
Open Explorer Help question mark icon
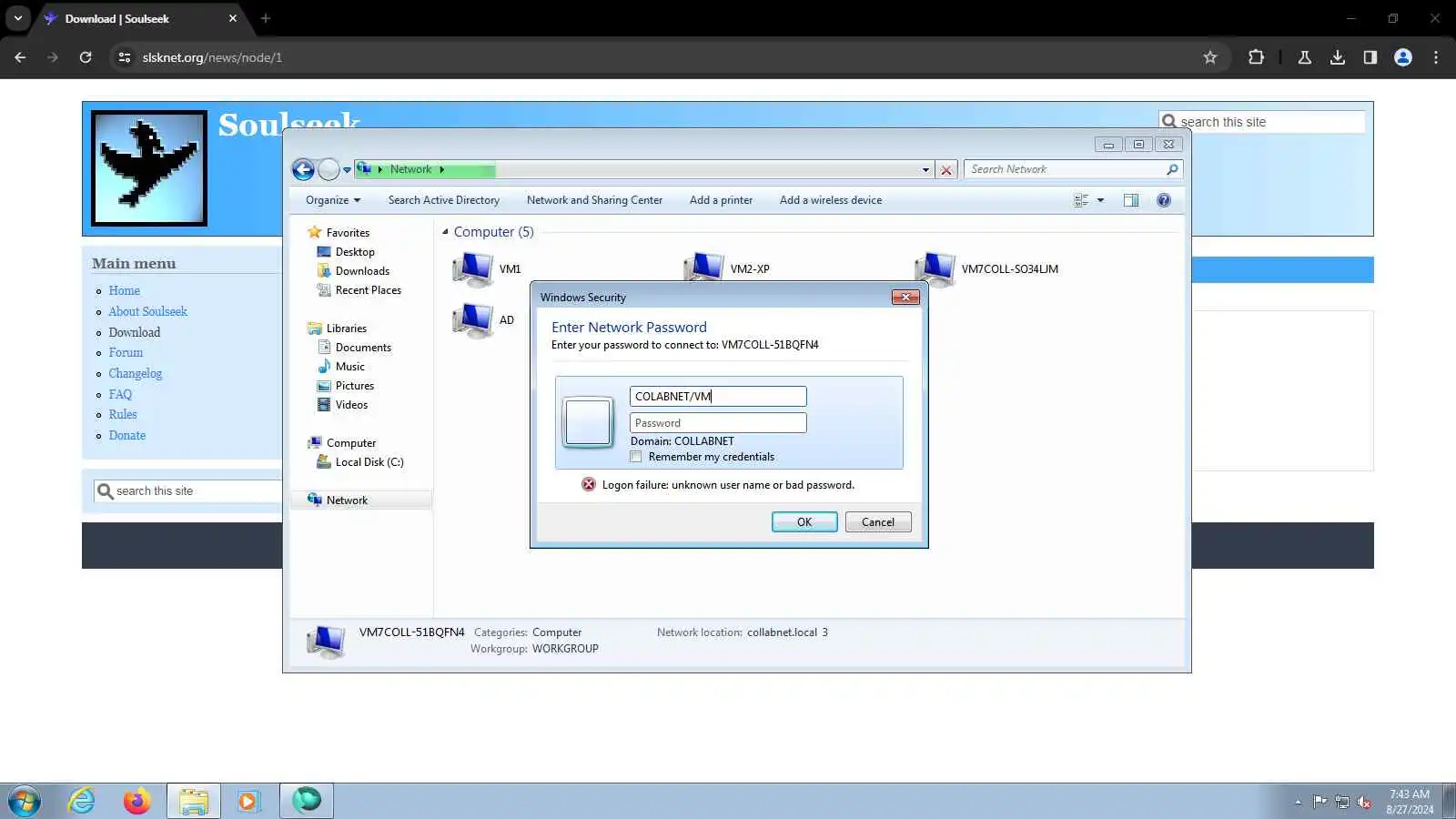coord(1163,200)
